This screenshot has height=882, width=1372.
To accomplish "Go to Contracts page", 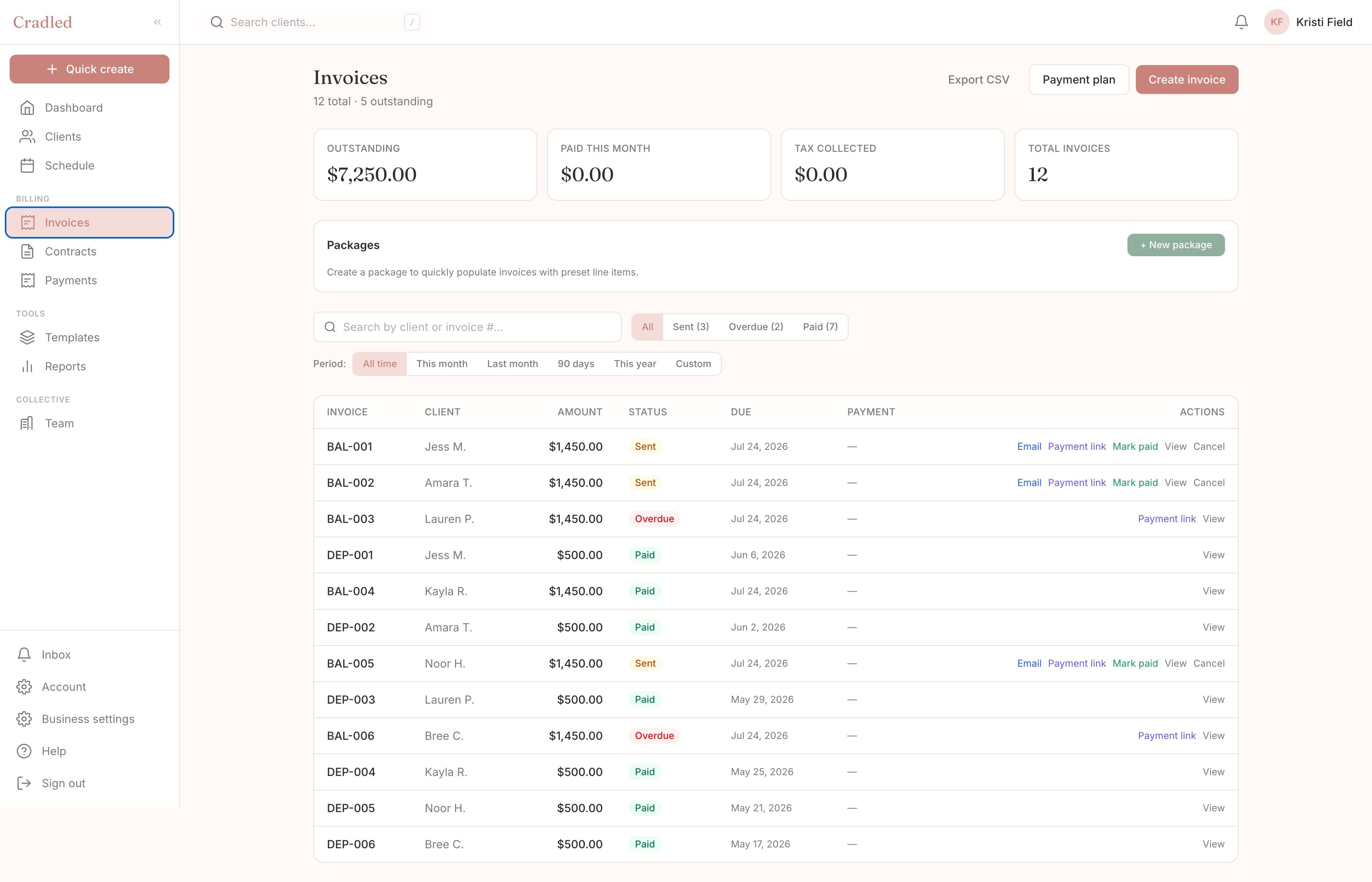I will coord(89,251).
